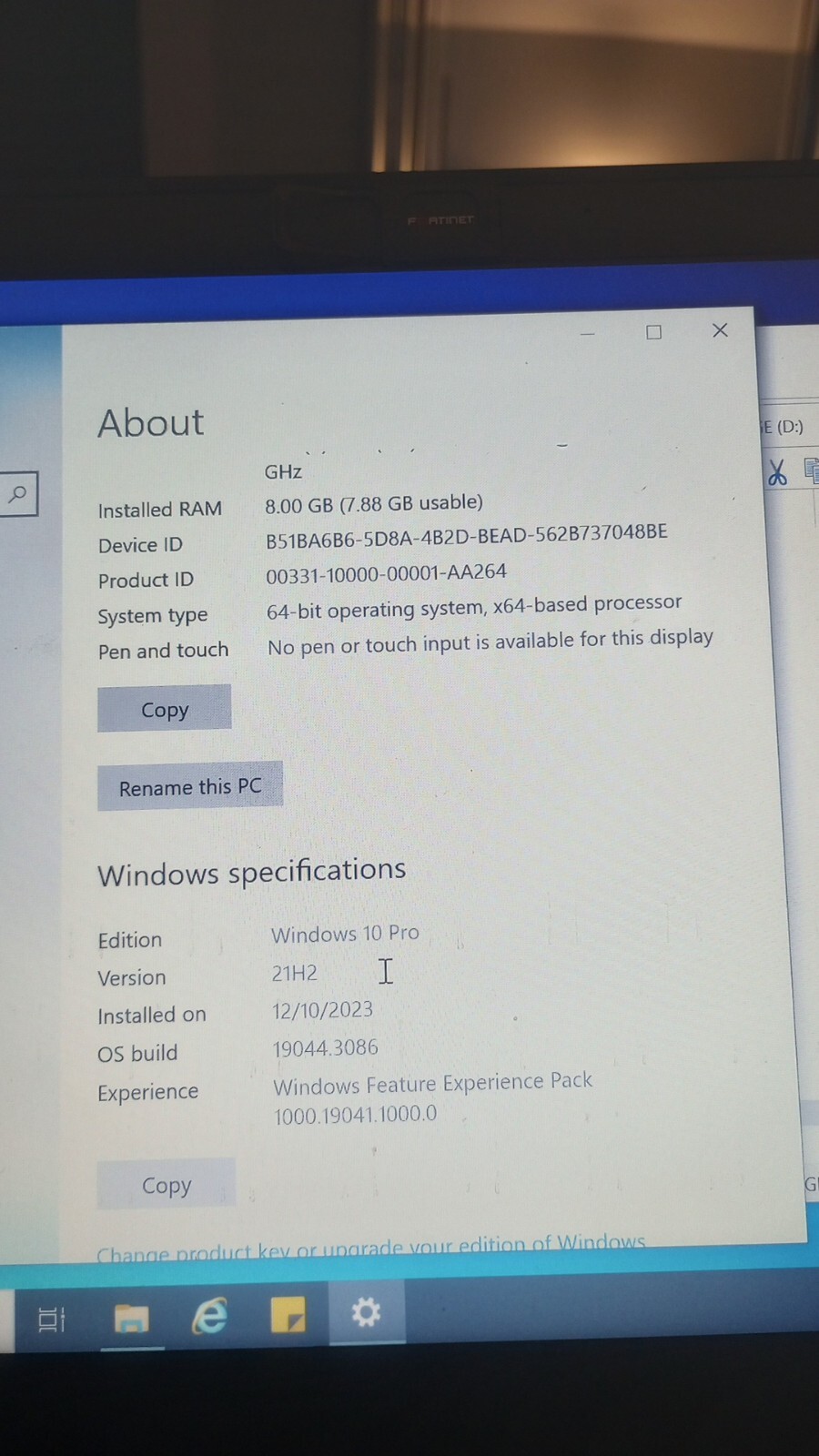Open Change product key or upgrade link
819x1456 pixels.
(371, 1246)
